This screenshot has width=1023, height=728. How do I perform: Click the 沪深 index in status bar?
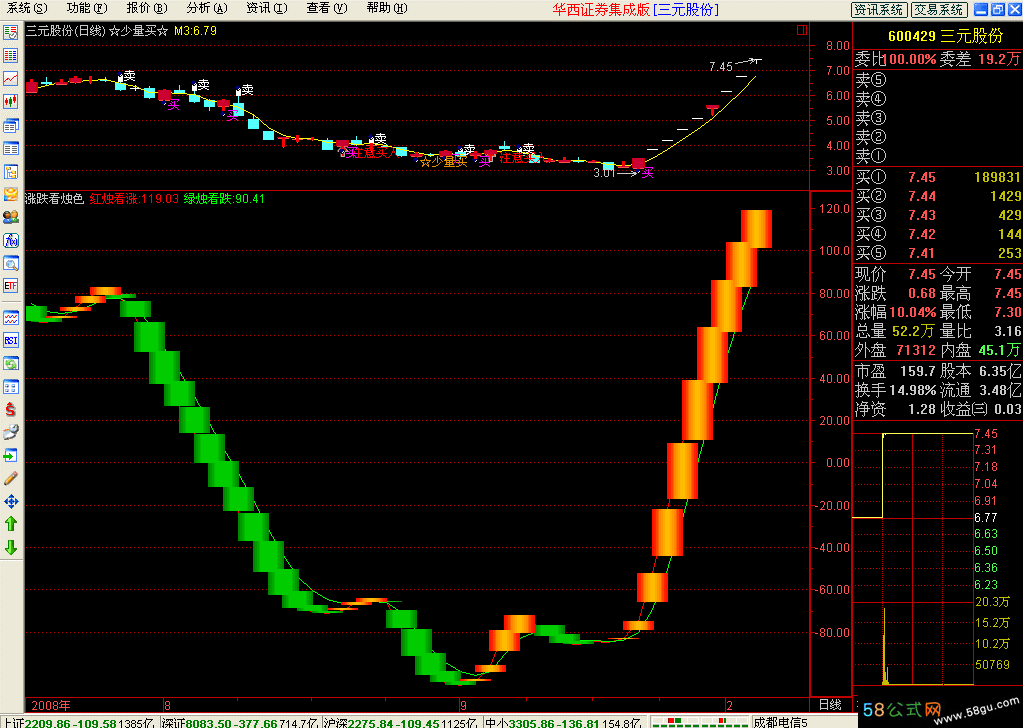(402, 722)
